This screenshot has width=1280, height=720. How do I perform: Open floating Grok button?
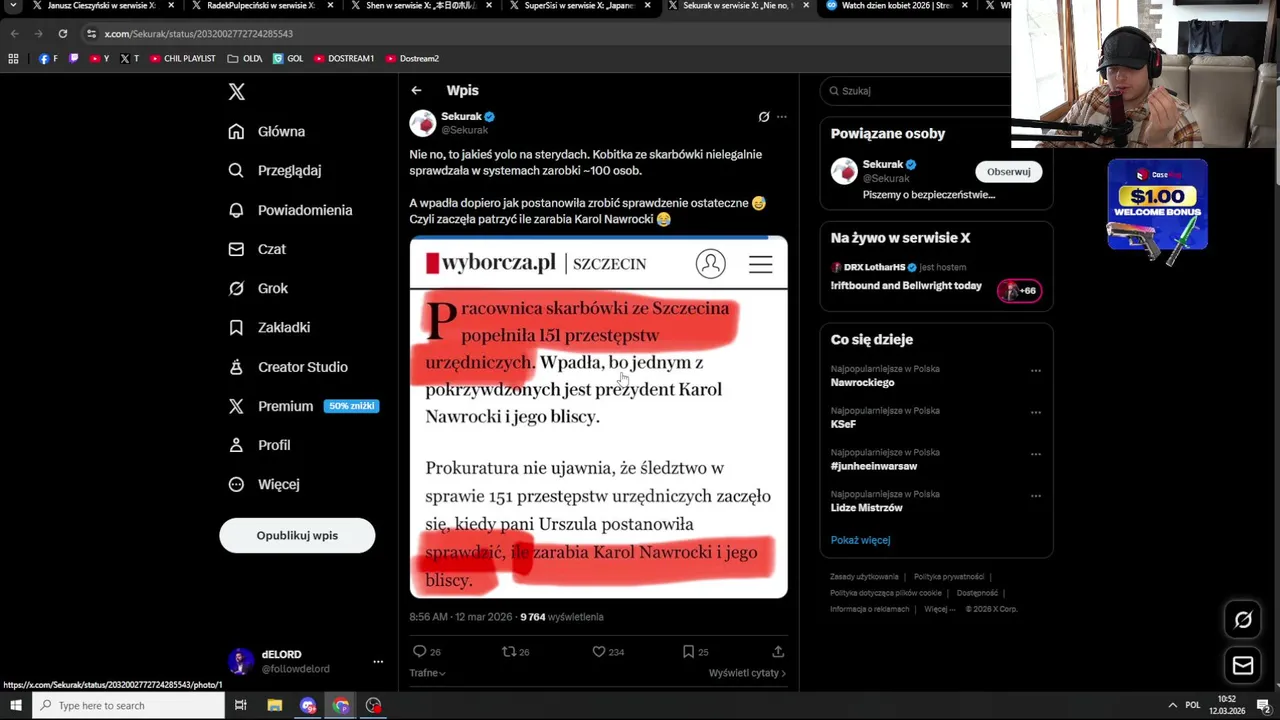tap(1243, 620)
